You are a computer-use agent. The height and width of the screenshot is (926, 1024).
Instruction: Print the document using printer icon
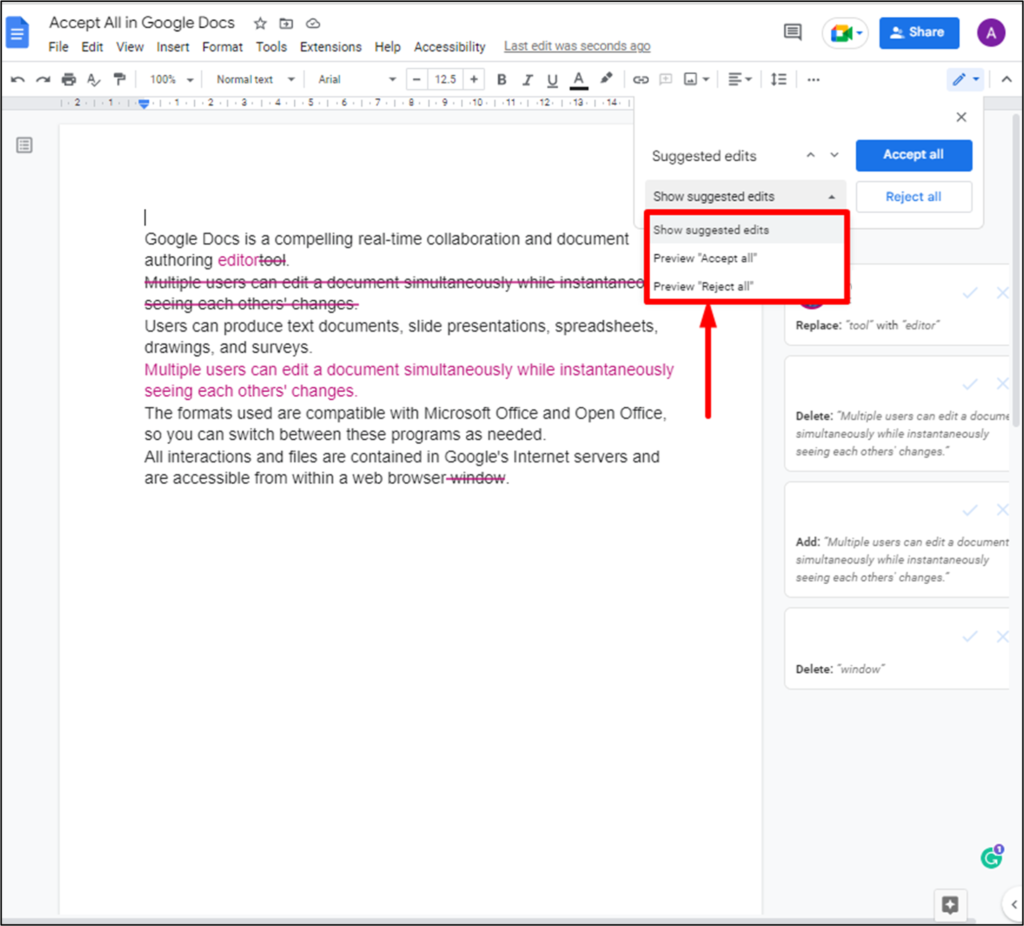point(69,80)
